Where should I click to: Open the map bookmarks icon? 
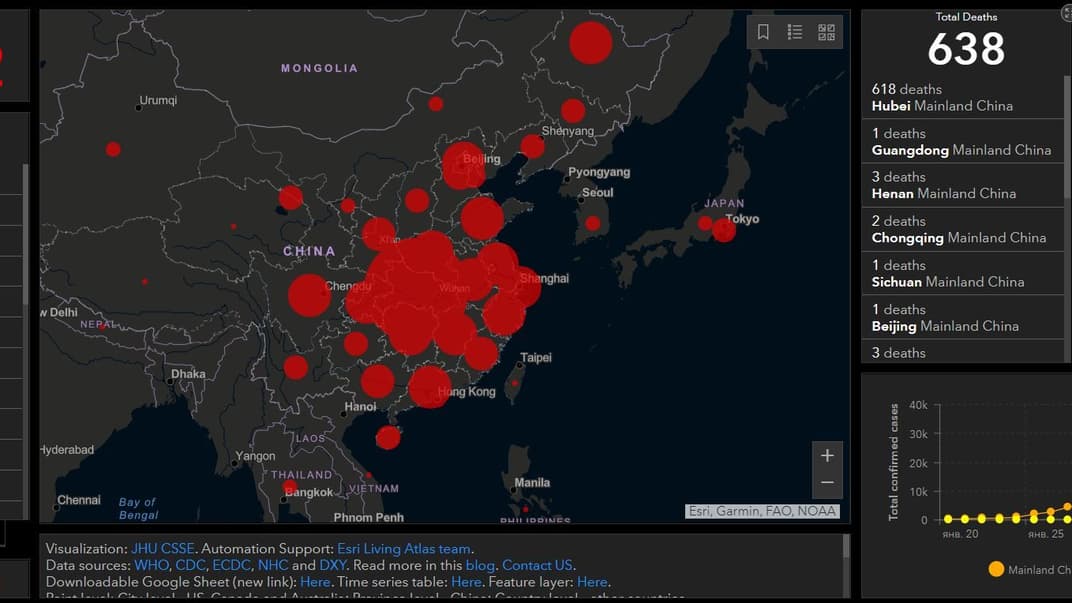(x=763, y=32)
